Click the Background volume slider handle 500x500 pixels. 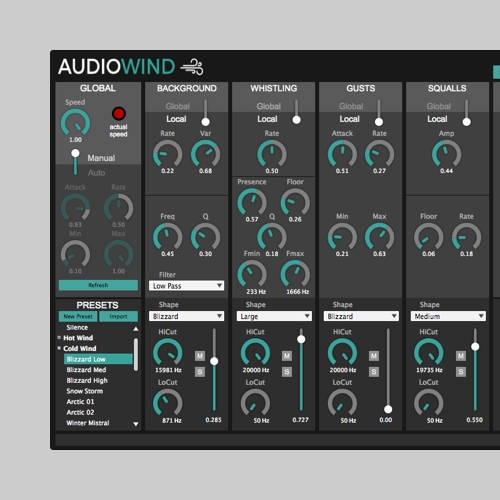point(214,361)
